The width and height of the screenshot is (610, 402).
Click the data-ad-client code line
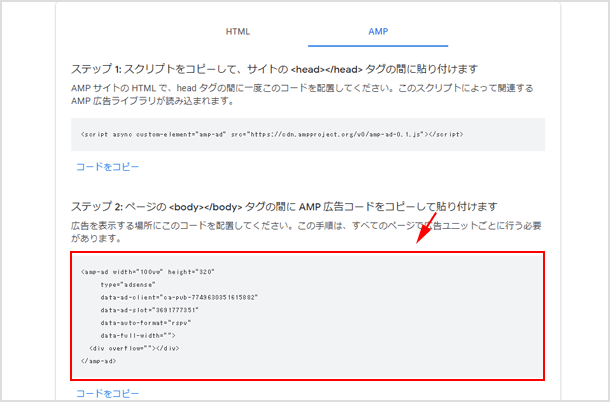179,297
